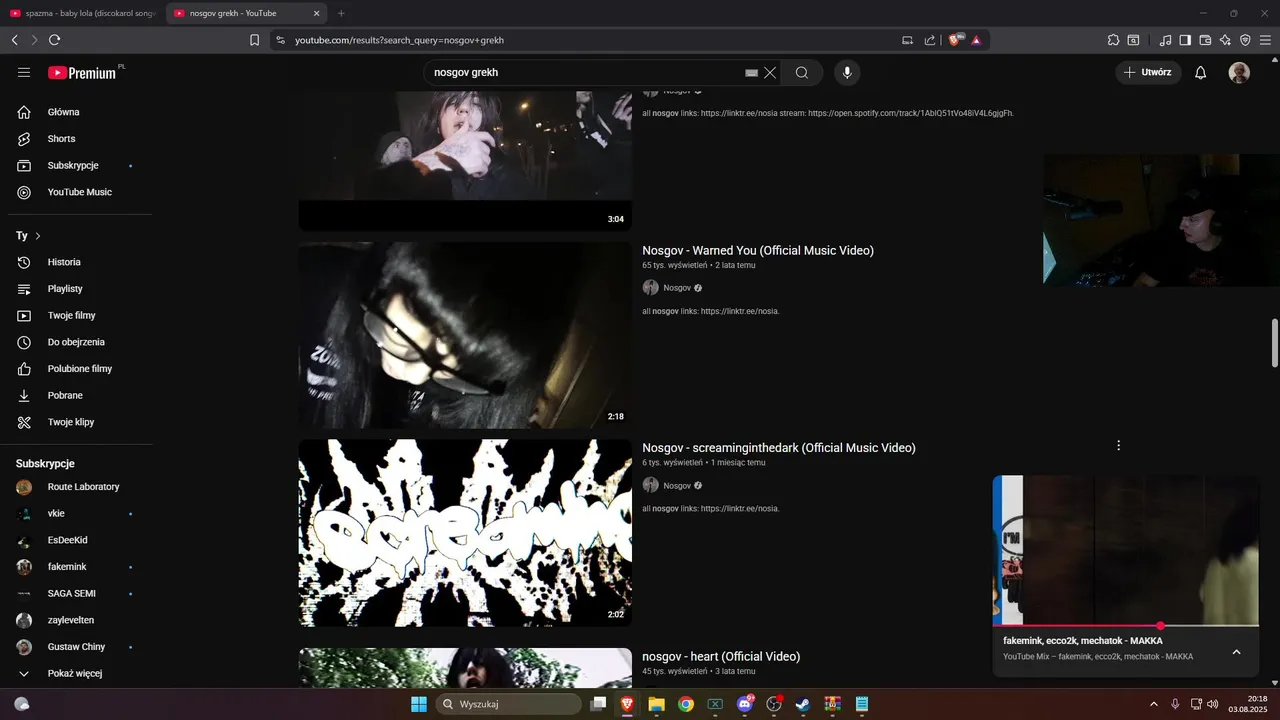Open YouTube Music in the sidebar
Image resolution: width=1280 pixels, height=720 pixels.
pos(80,192)
